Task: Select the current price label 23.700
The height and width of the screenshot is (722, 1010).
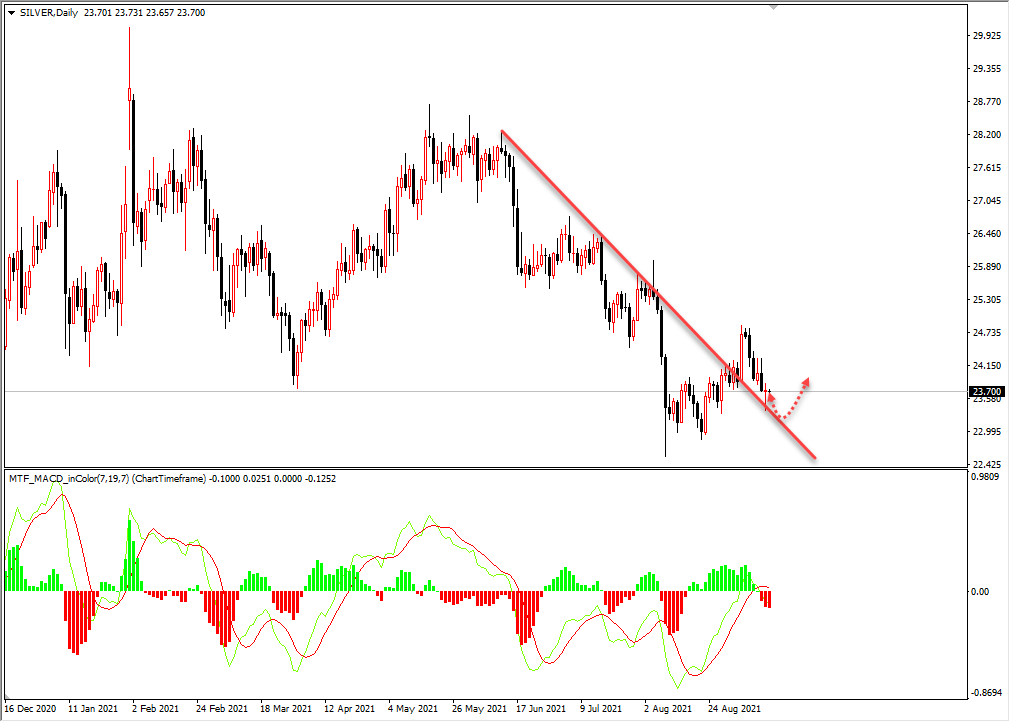Action: click(x=987, y=392)
